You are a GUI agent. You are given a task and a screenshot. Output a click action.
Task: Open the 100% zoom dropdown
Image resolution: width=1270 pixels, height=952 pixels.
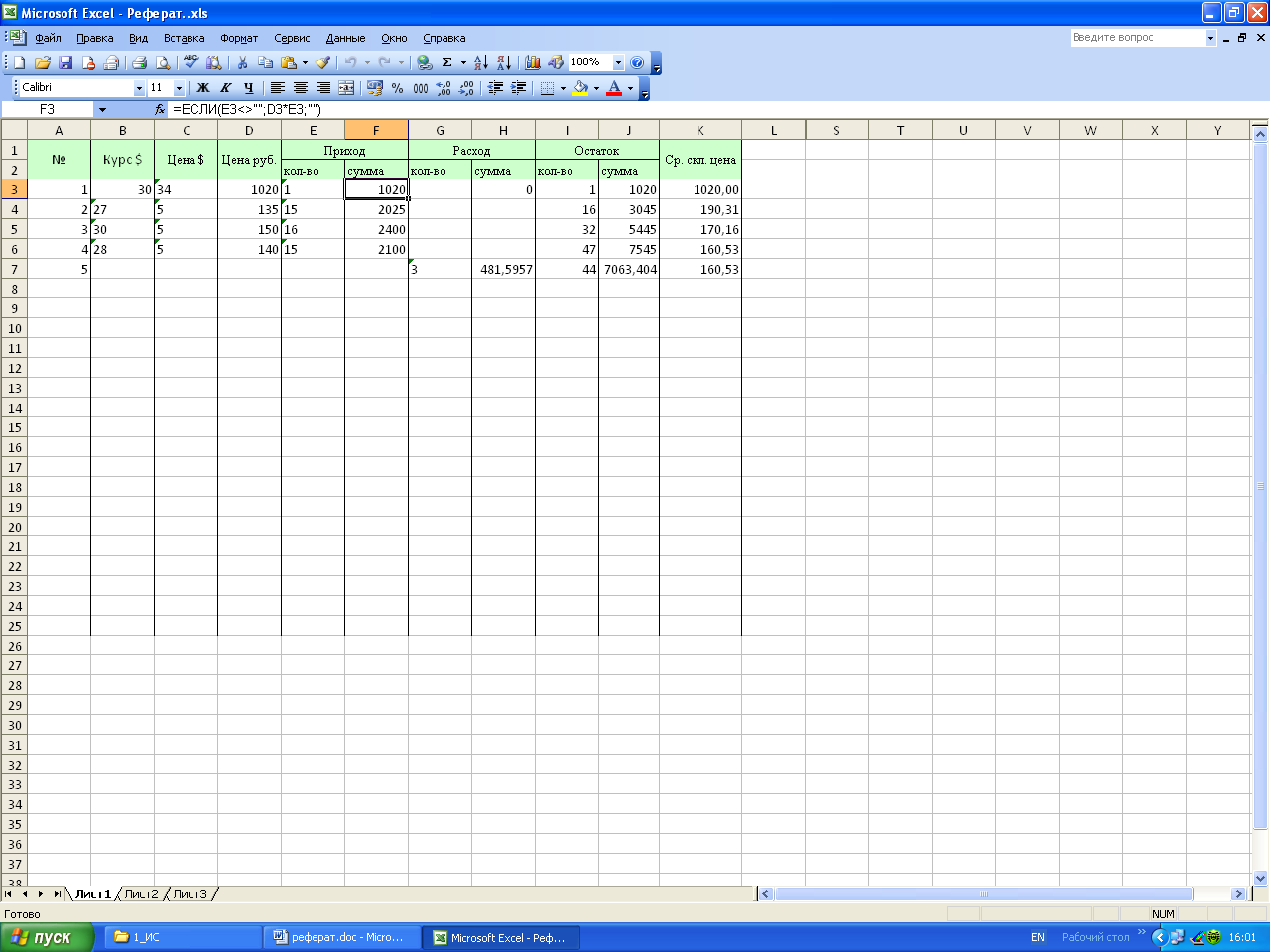[618, 62]
